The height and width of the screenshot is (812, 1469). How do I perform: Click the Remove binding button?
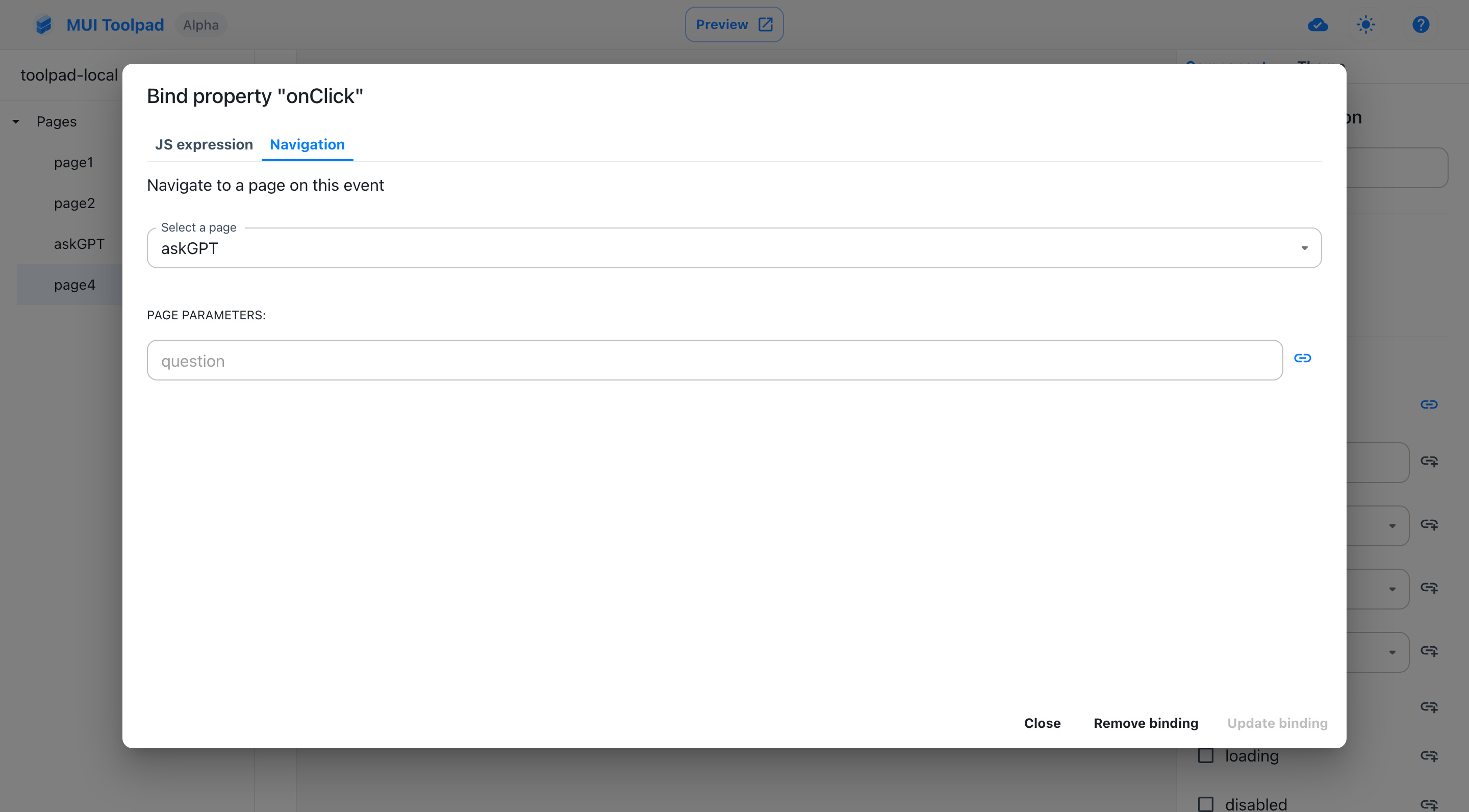coord(1145,722)
